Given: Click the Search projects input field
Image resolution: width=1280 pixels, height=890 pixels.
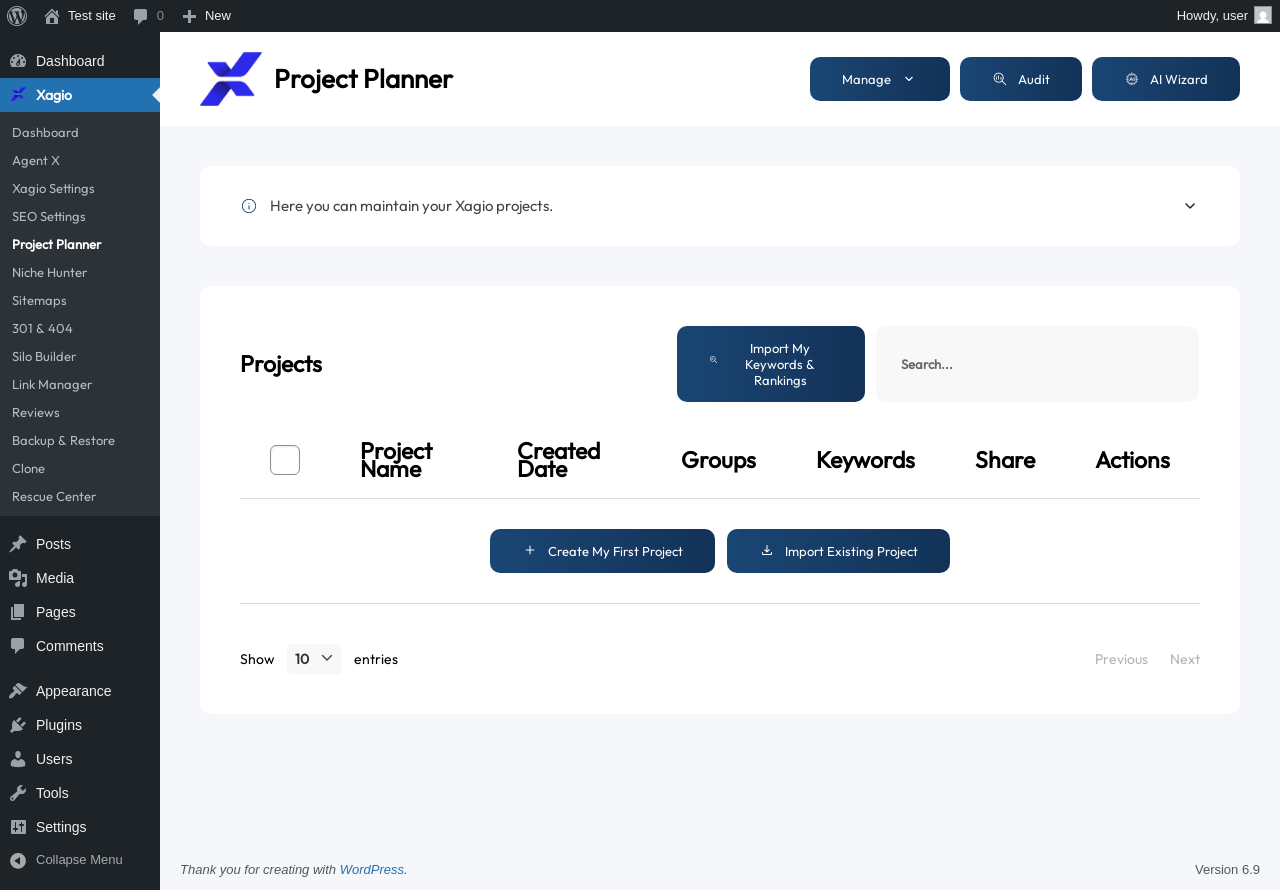Looking at the screenshot, I should pyautogui.click(x=1037, y=364).
